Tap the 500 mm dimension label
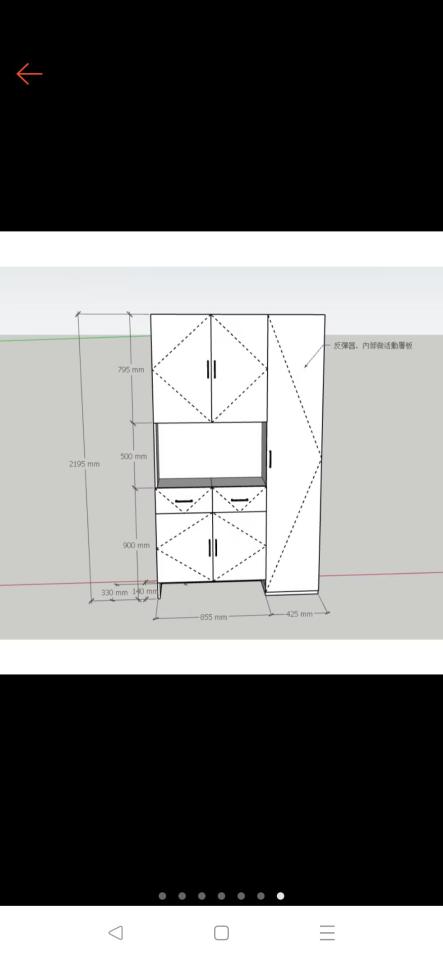This screenshot has width=443, height=960. [x=133, y=457]
